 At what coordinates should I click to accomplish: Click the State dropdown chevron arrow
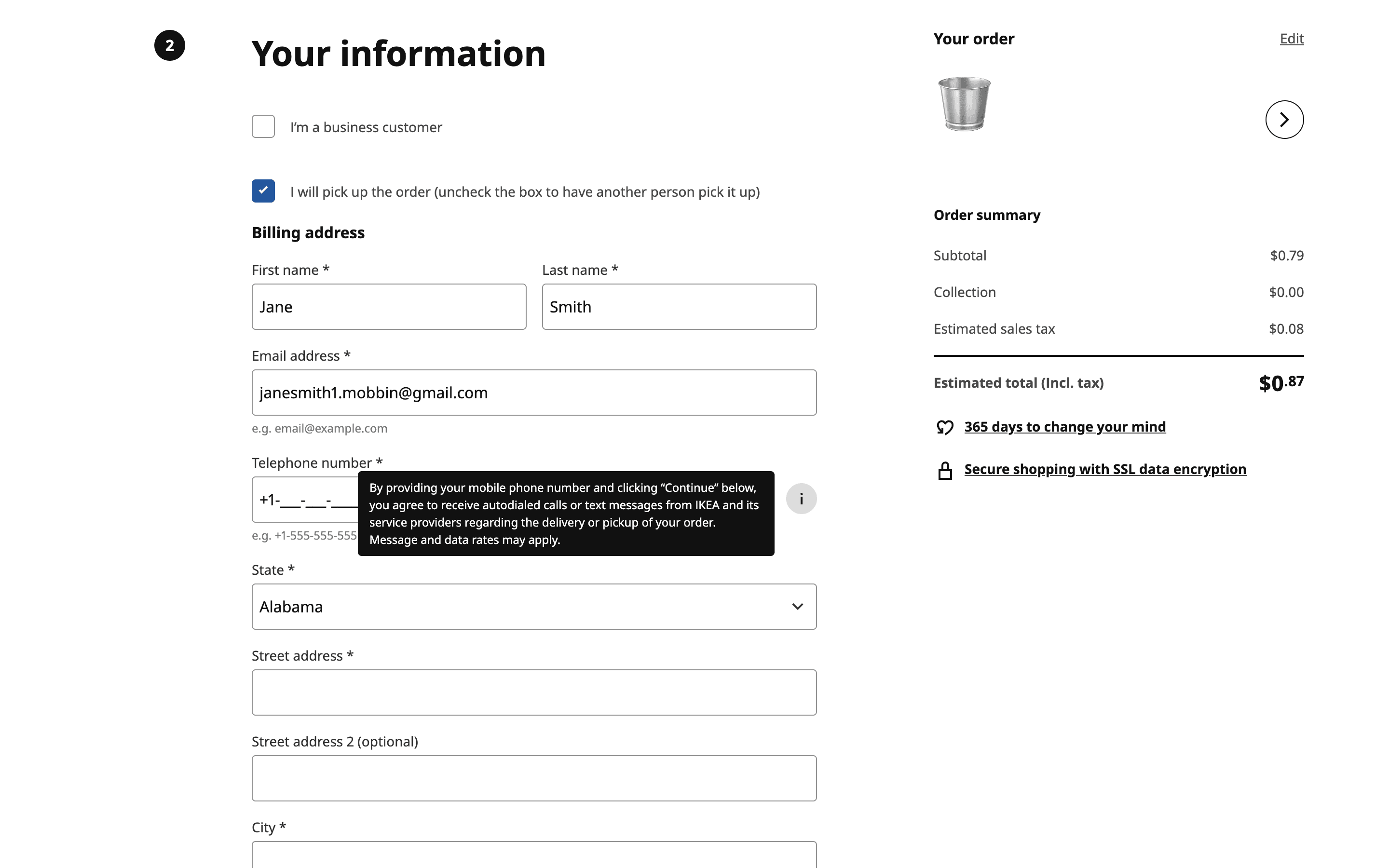[797, 607]
